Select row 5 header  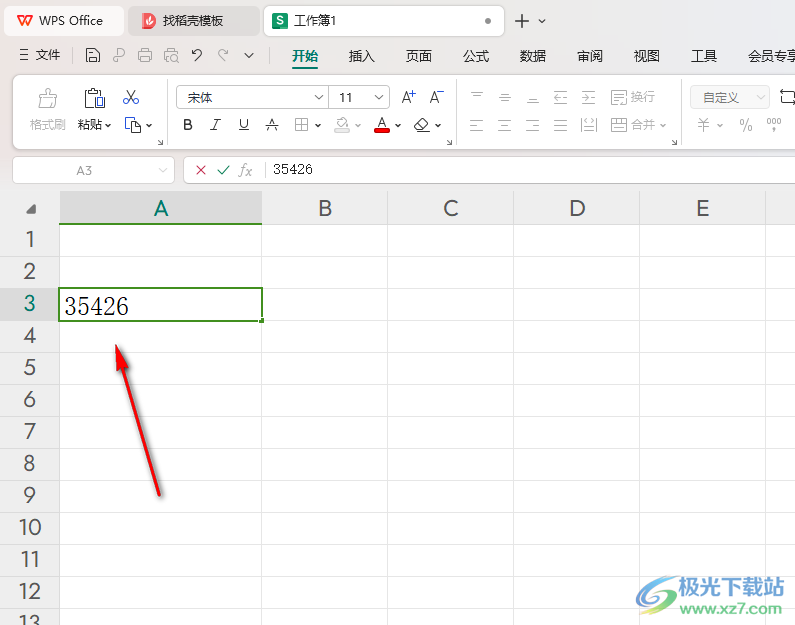coord(29,367)
